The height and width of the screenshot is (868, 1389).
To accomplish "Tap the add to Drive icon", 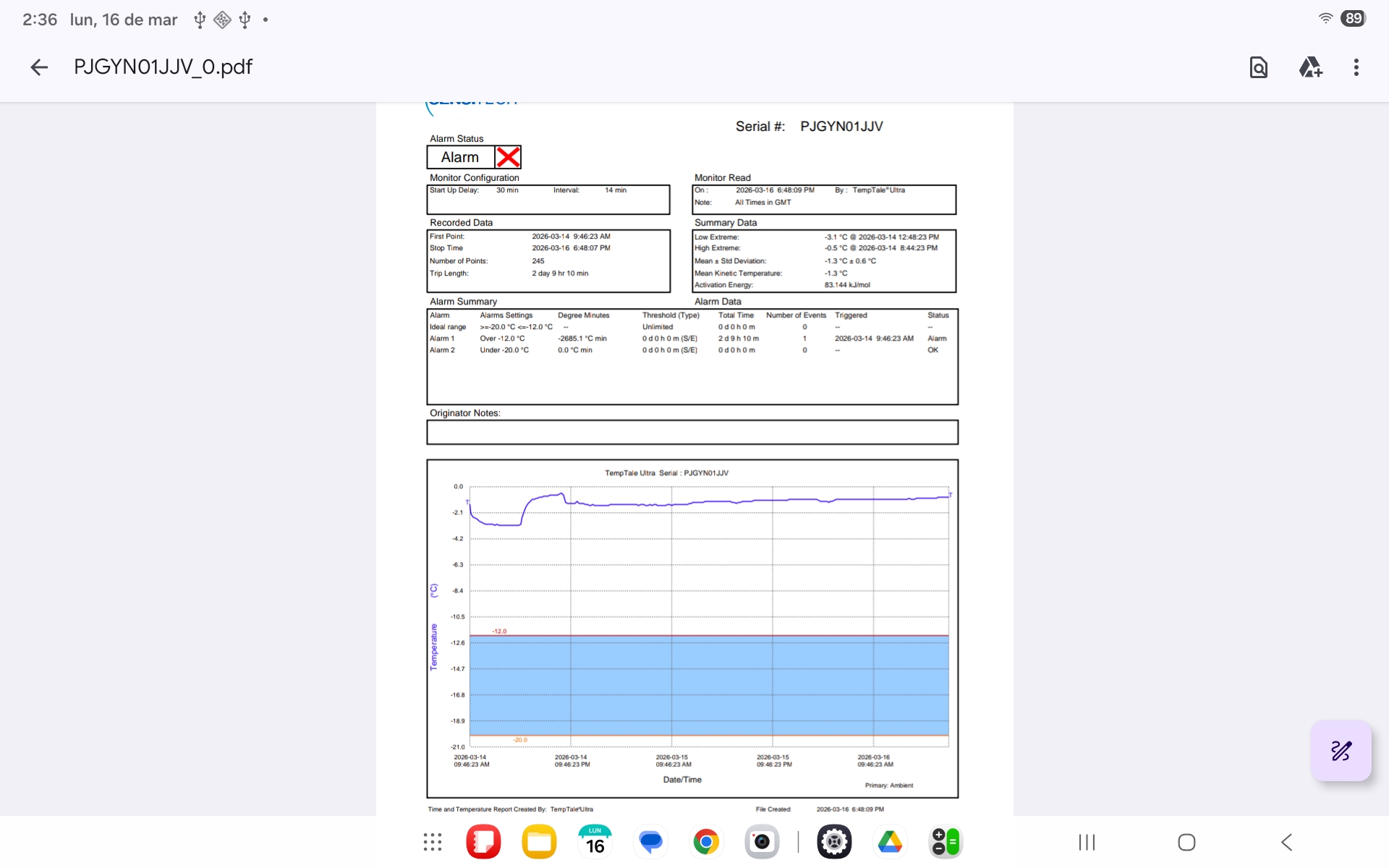I will point(1310,67).
